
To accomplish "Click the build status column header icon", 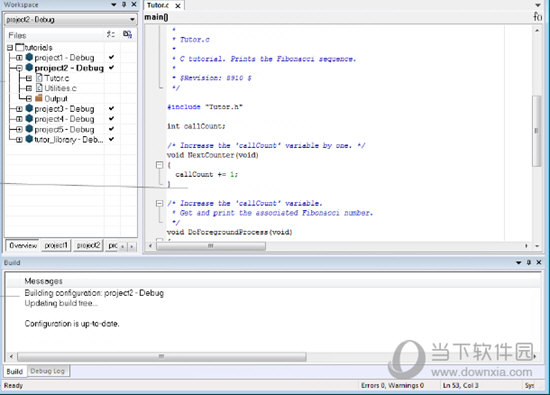I will pos(110,34).
